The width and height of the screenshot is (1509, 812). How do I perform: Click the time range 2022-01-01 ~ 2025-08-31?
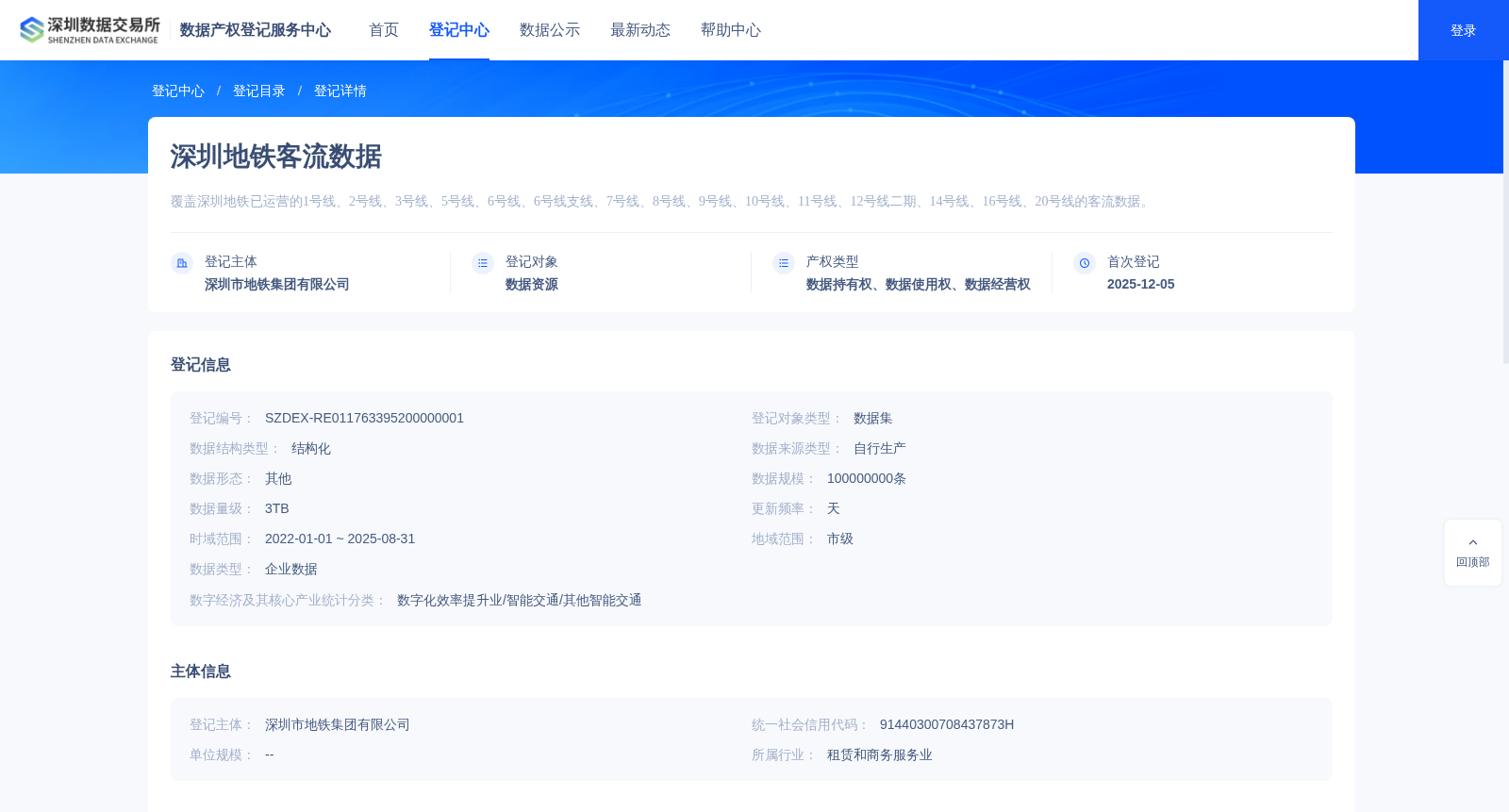[340, 539]
